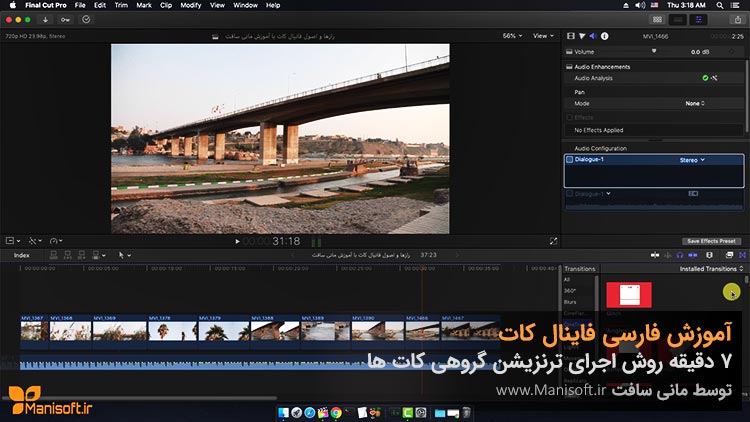This screenshot has height=422, width=750.
Task: Expand viewer to full screen icon
Action: pyautogui.click(x=553, y=241)
